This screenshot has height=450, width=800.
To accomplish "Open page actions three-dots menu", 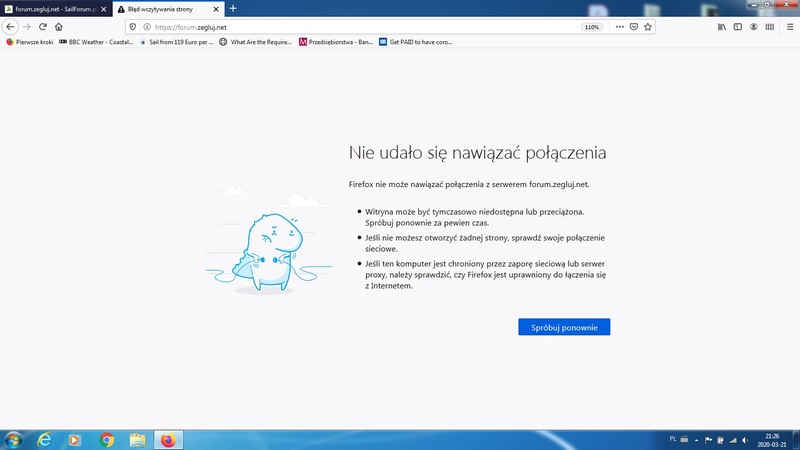I will tap(619, 26).
